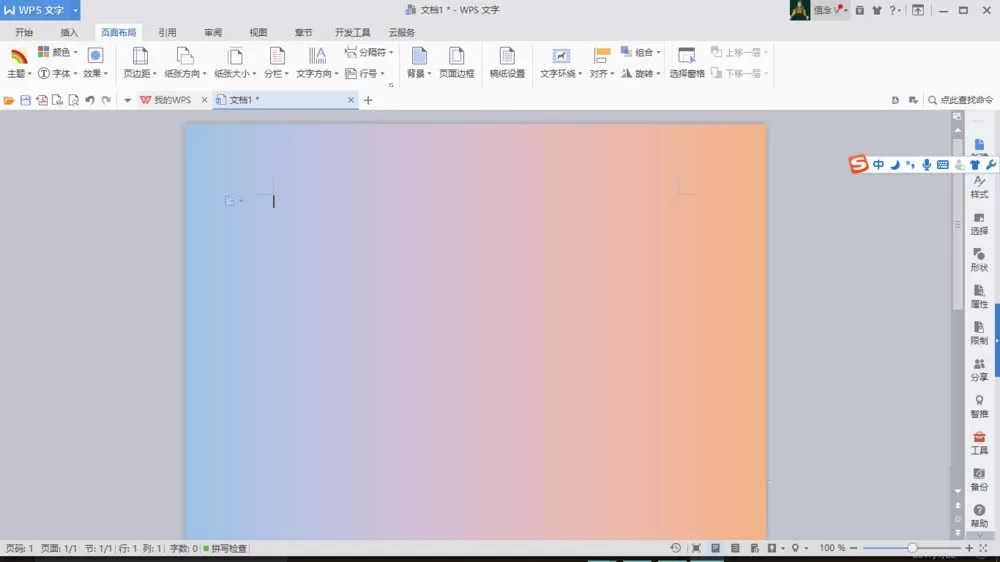Click the paste options icon near cursor
This screenshot has height=562, width=1000.
230,201
